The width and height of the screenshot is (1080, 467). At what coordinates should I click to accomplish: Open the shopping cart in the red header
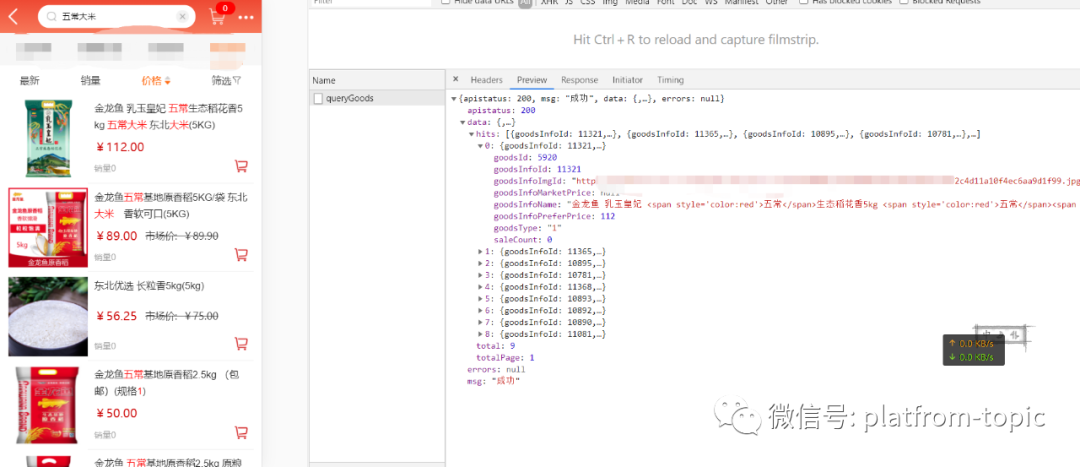coord(217,17)
